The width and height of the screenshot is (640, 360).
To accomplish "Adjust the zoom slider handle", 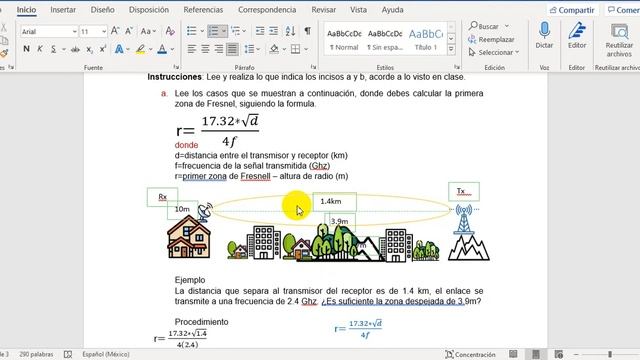I will 610,354.
